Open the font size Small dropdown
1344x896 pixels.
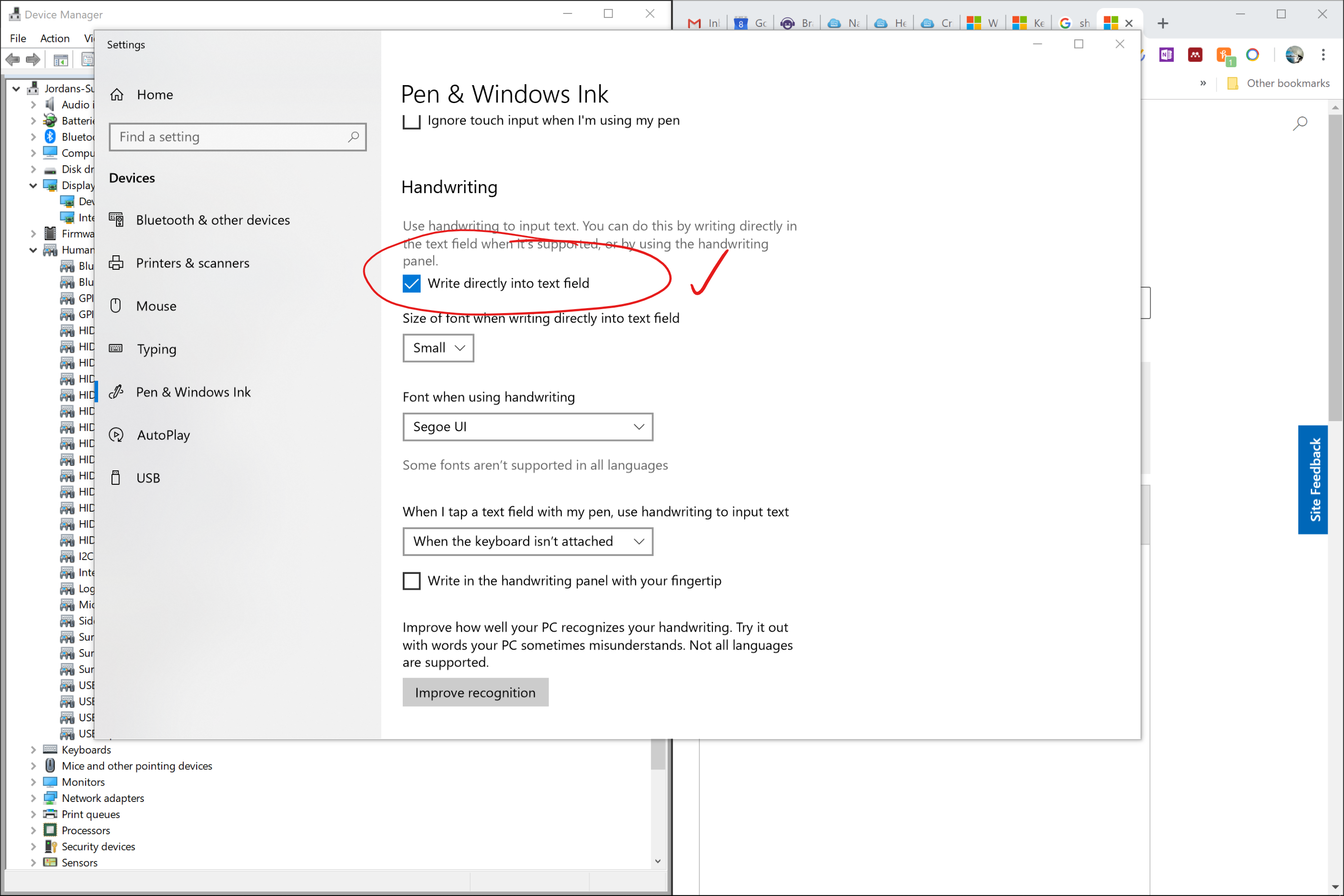(x=438, y=348)
